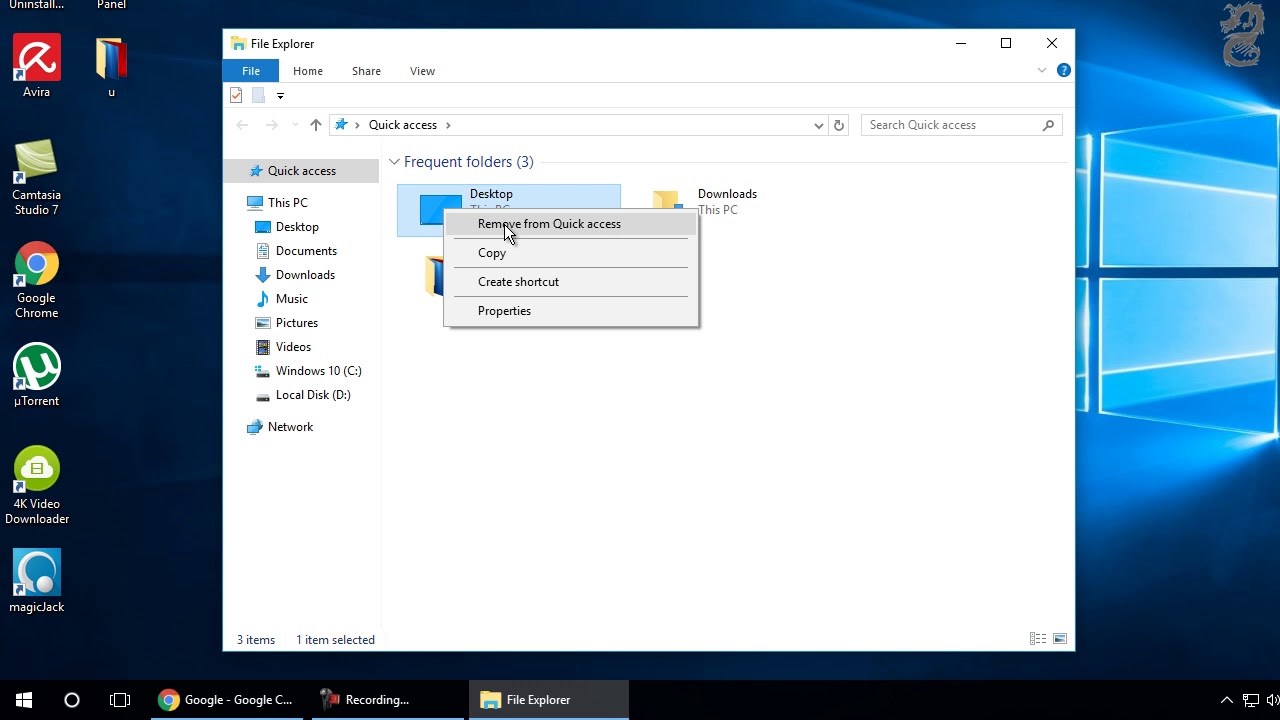Switch to Large icons view in status bar
Image resolution: width=1280 pixels, height=720 pixels.
1060,639
